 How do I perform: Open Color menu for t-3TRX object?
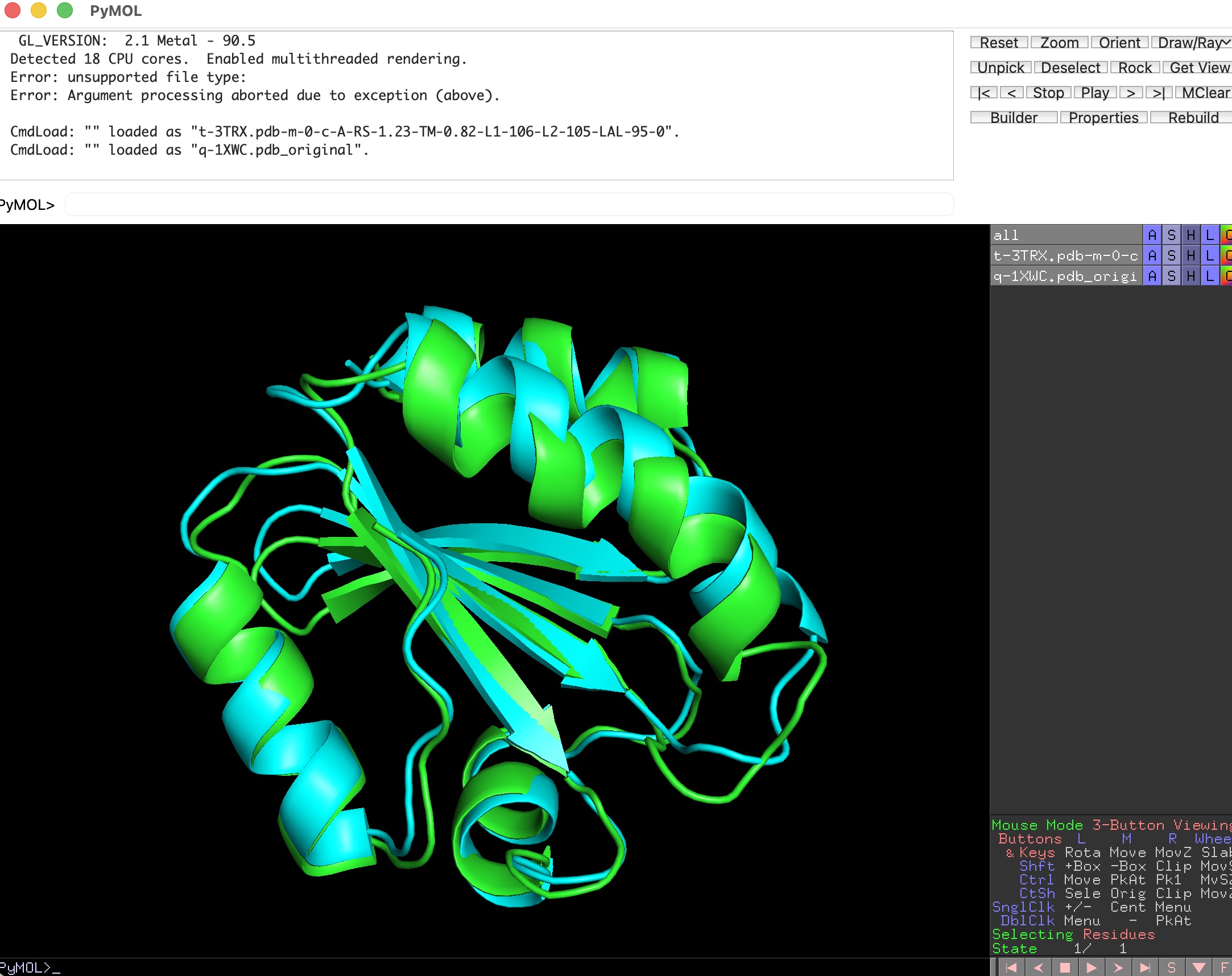coord(1226,255)
